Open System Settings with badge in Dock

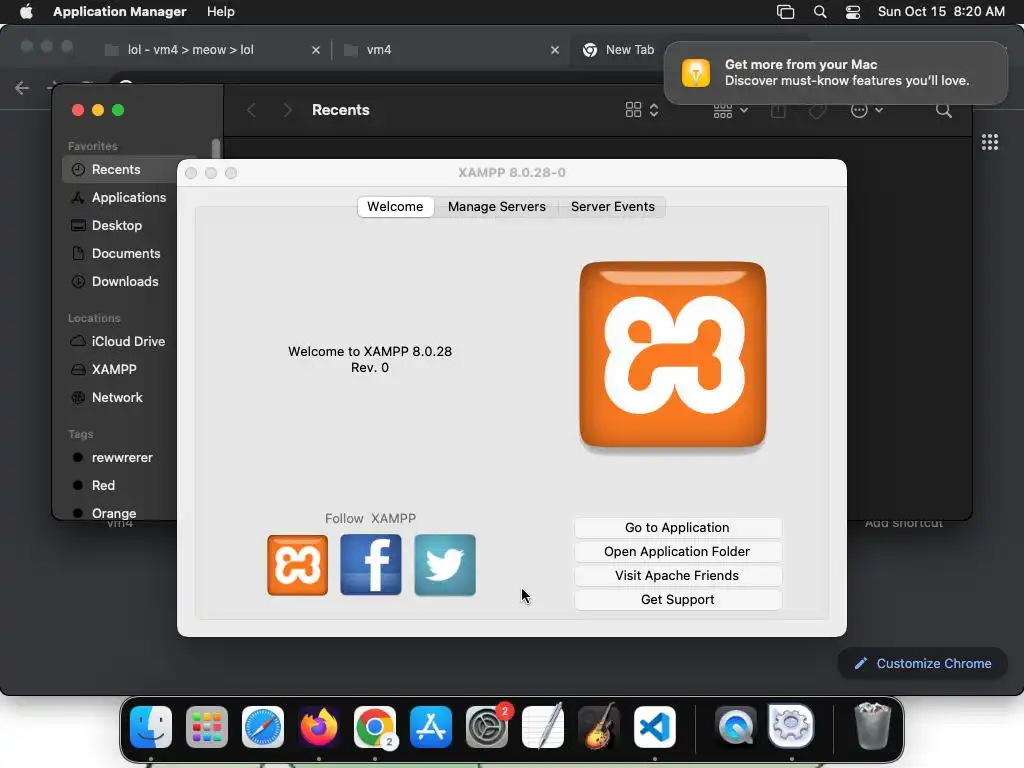click(x=487, y=727)
